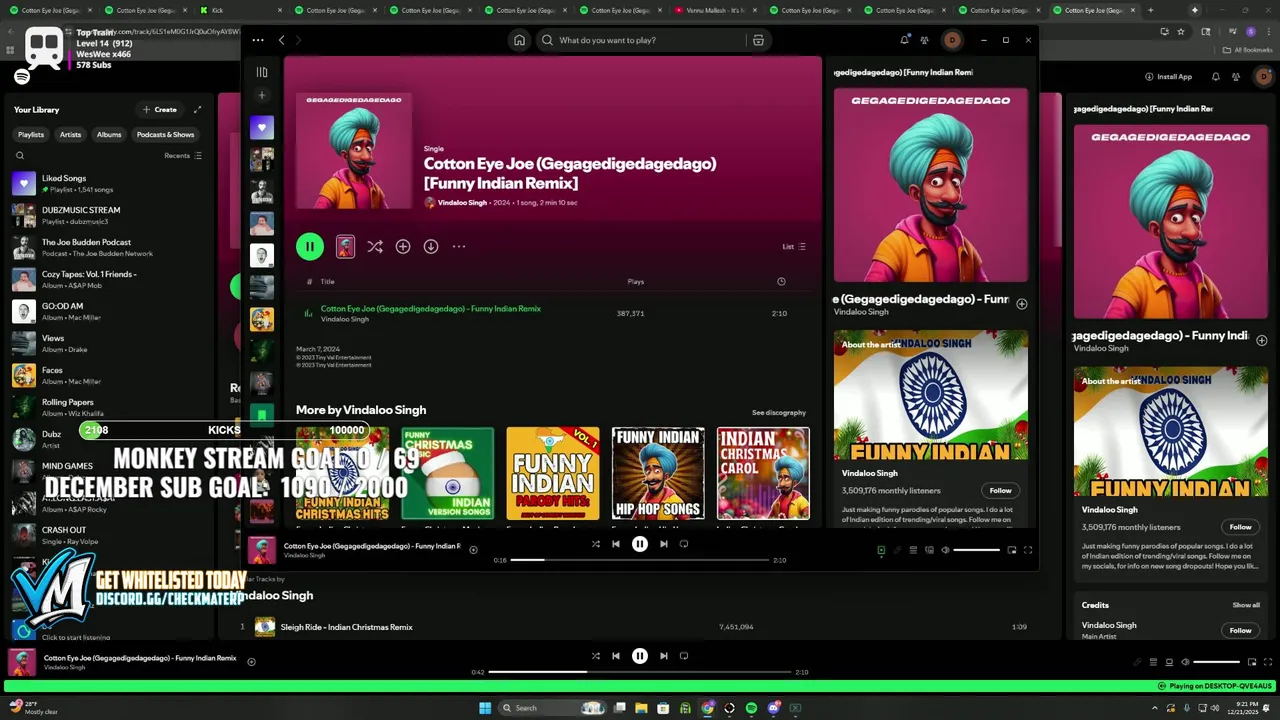Select Podcasts & Shows filter in background library
The image size is (1280, 720).
[166, 134]
